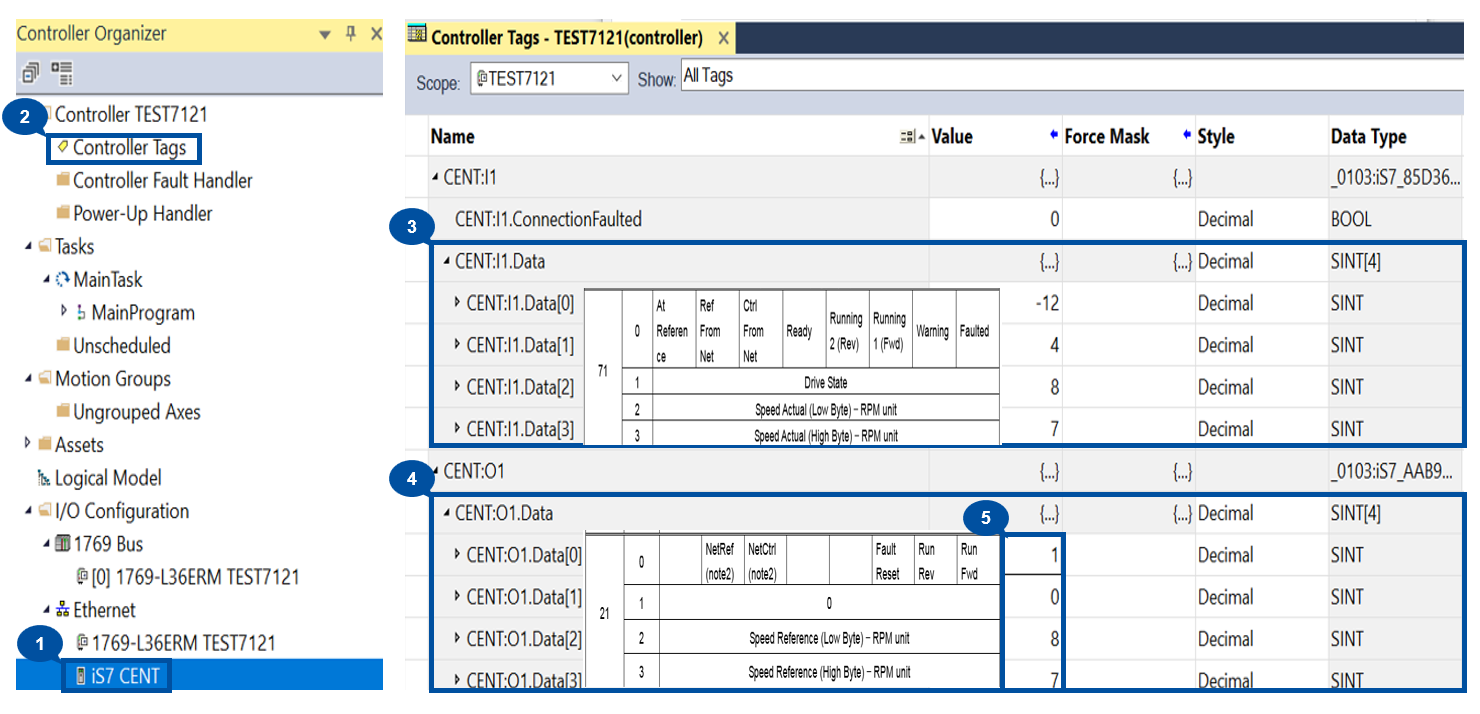Click the Power-Up Handler folder icon
Screen dimensions: 1480x714
click(63, 214)
